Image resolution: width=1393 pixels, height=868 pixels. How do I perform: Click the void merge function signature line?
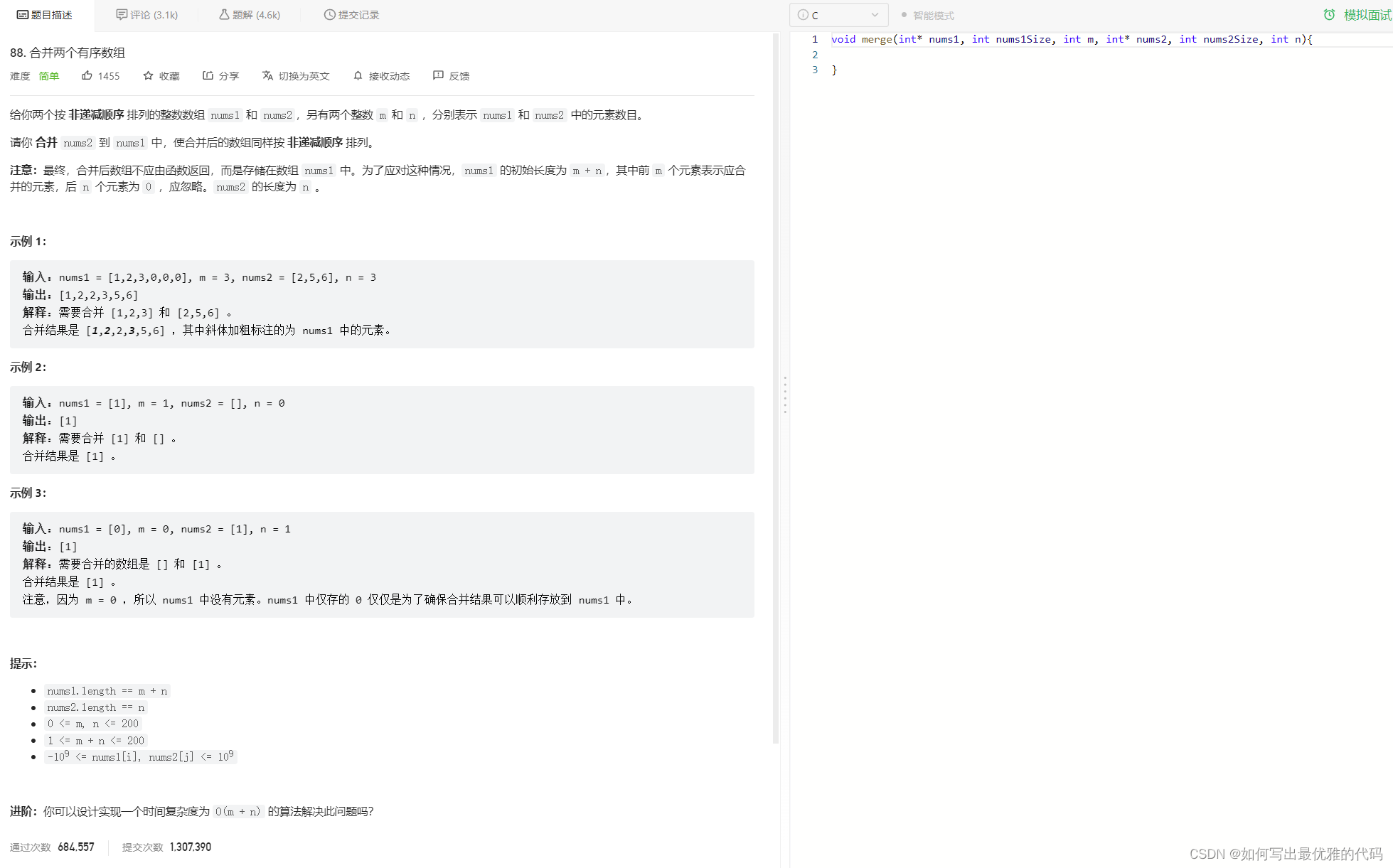[x=1072, y=39]
